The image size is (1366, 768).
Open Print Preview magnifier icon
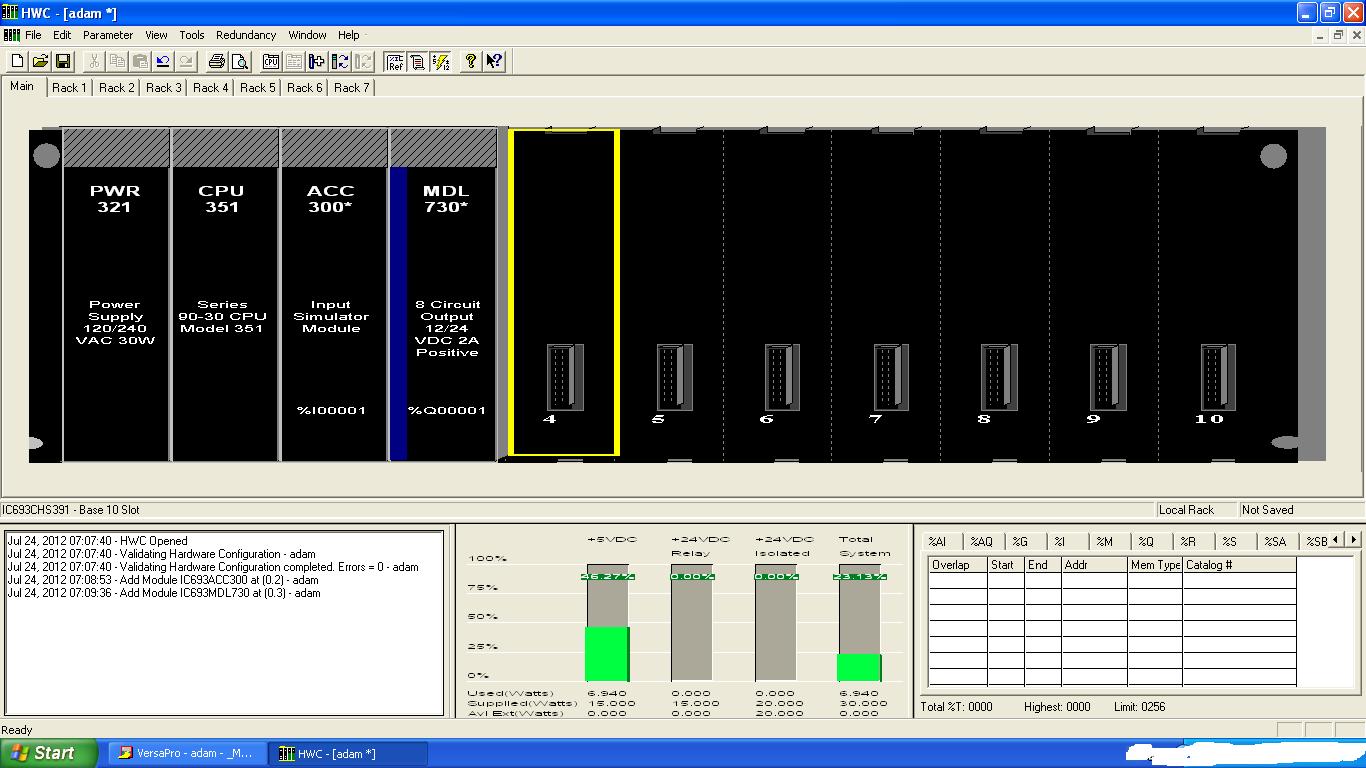tap(240, 62)
